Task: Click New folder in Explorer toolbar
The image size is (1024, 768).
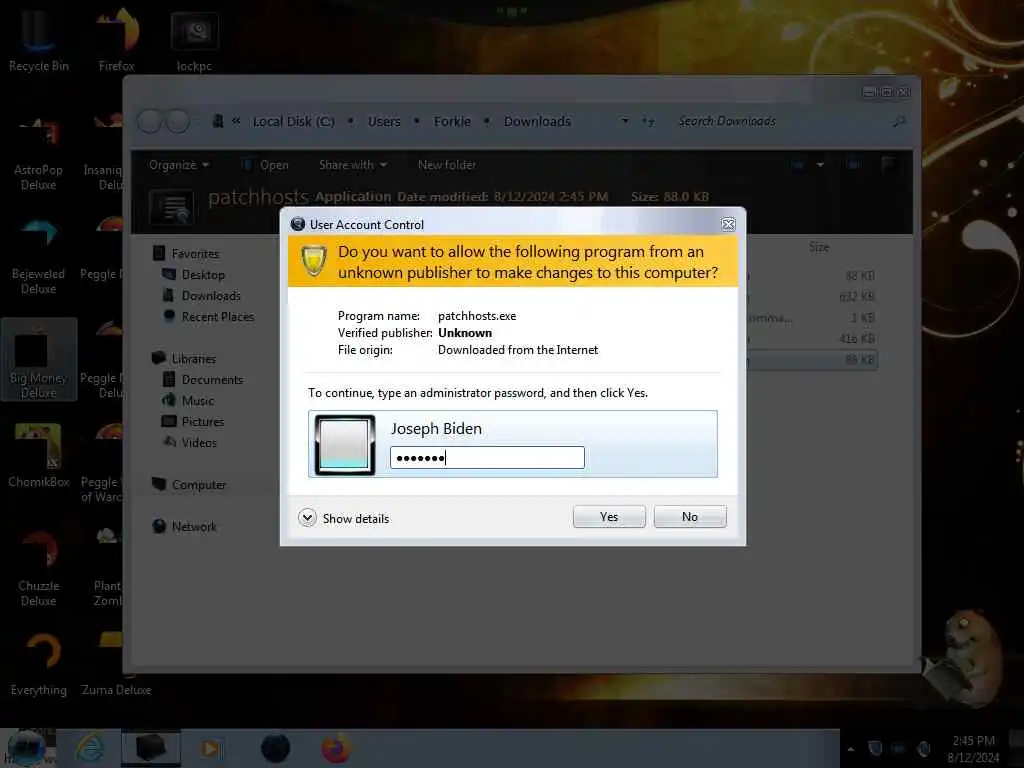Action: pos(447,165)
